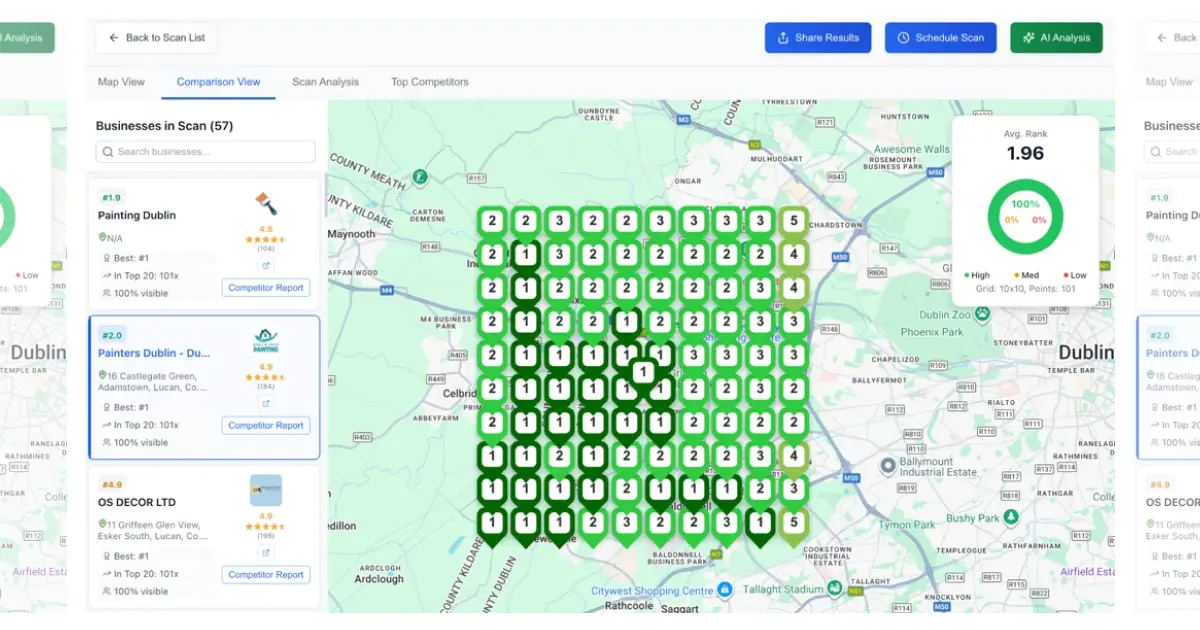
Task: Click the Tallaght Stadium map marker
Action: (834, 590)
